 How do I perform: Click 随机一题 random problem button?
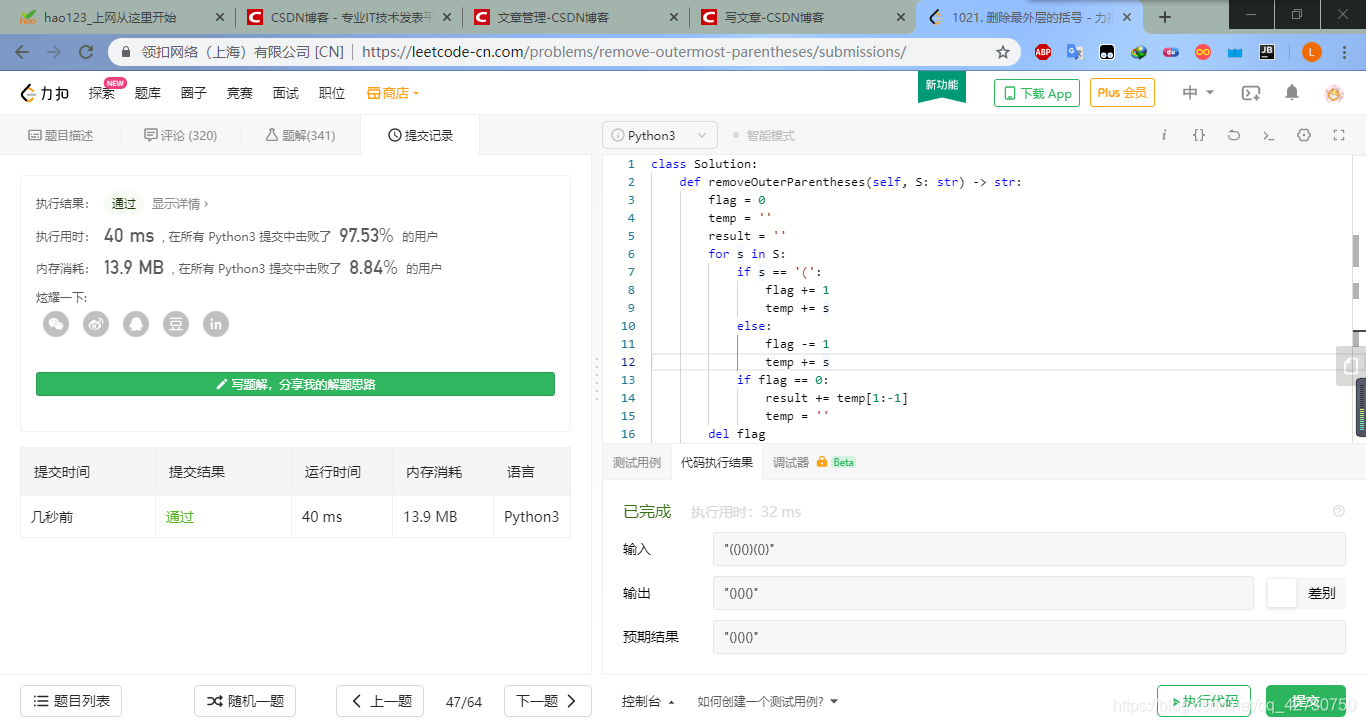point(245,701)
